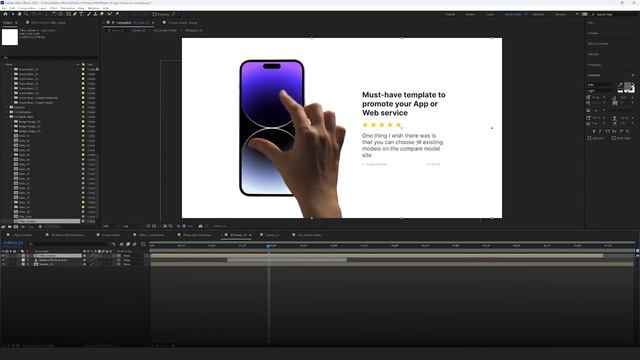The width and height of the screenshot is (640, 360).
Task: Click Wallpaper_01 in the composition breadcrumb
Action: point(193,30)
